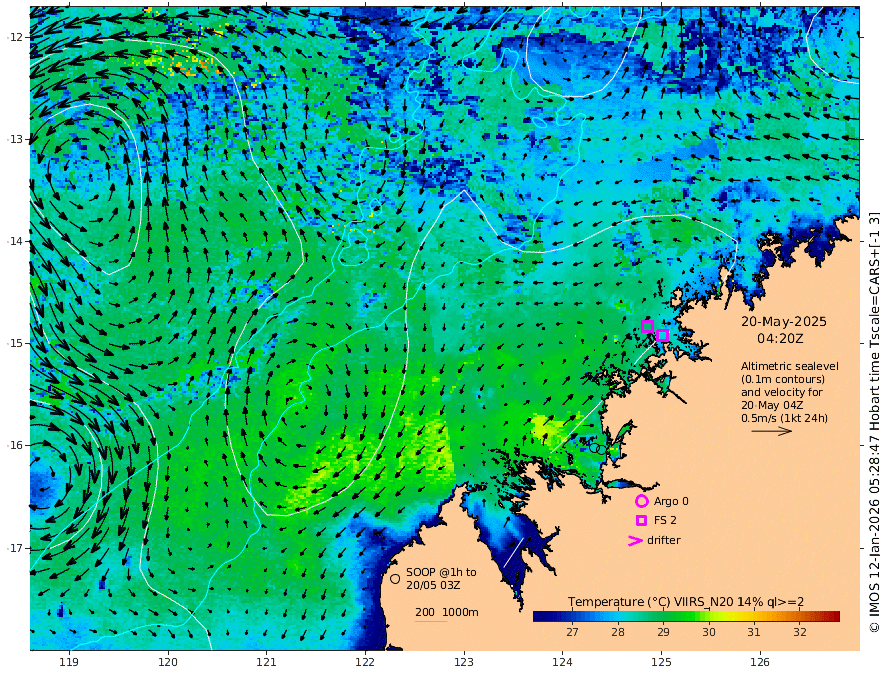Click longitude axis label '123'
This screenshot has width=880, height=680.
[x=464, y=662]
